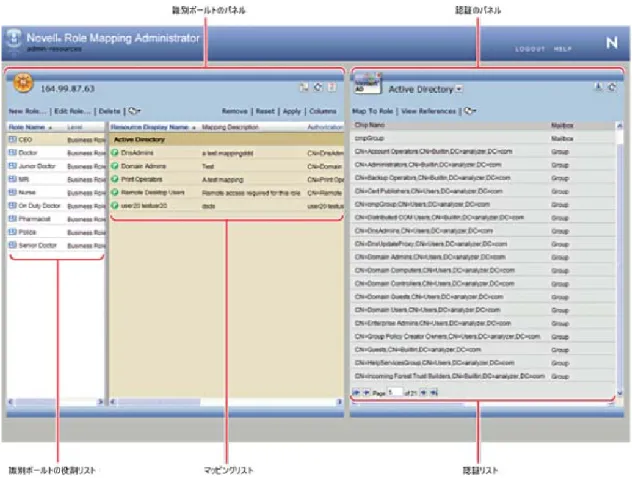Click the authorization list vertical scrollbar down arrow
The height and width of the screenshot is (478, 632).
pos(620,393)
